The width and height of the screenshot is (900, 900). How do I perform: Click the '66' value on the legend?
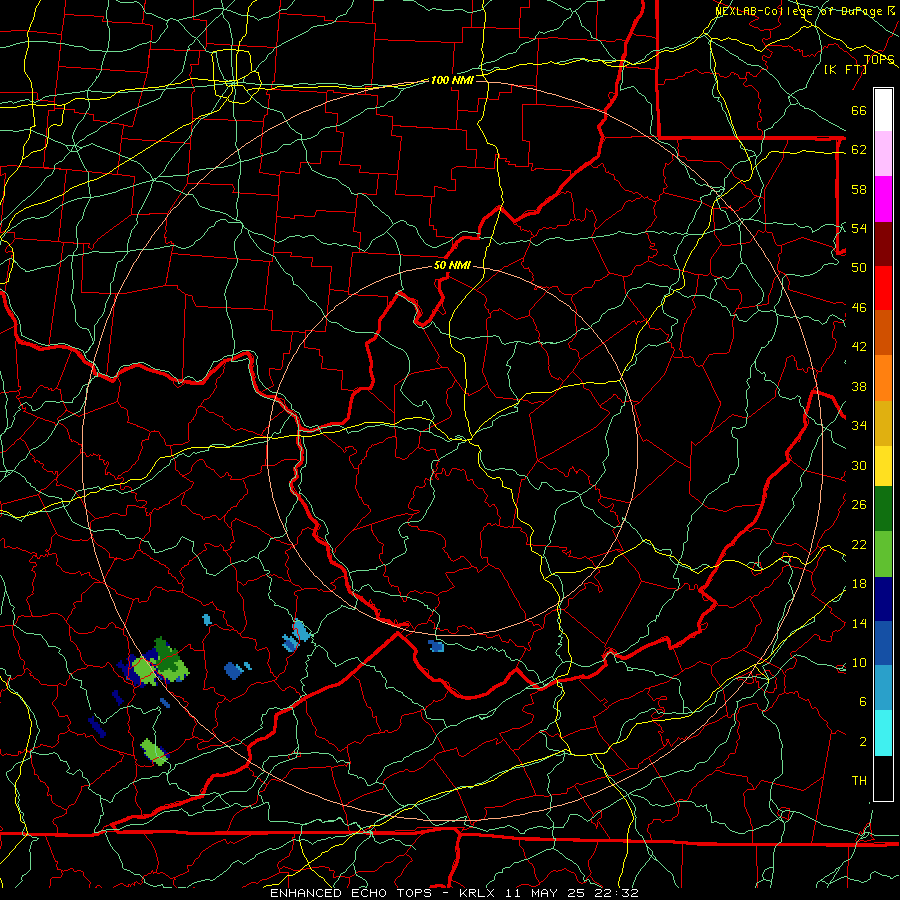point(859,111)
